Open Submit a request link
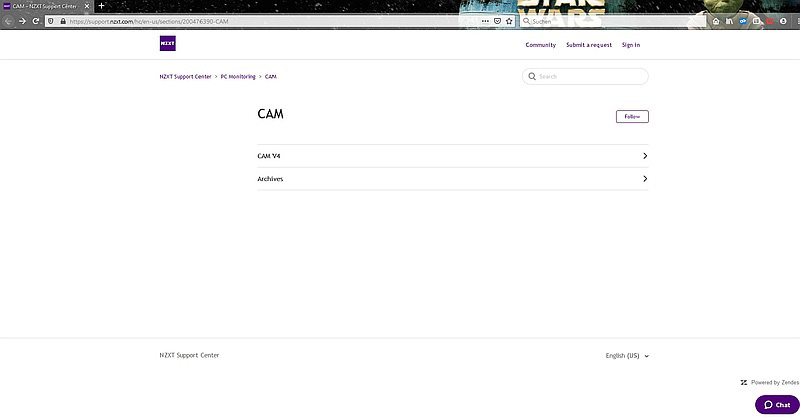Screen dimensions: 800x420 point(589,45)
